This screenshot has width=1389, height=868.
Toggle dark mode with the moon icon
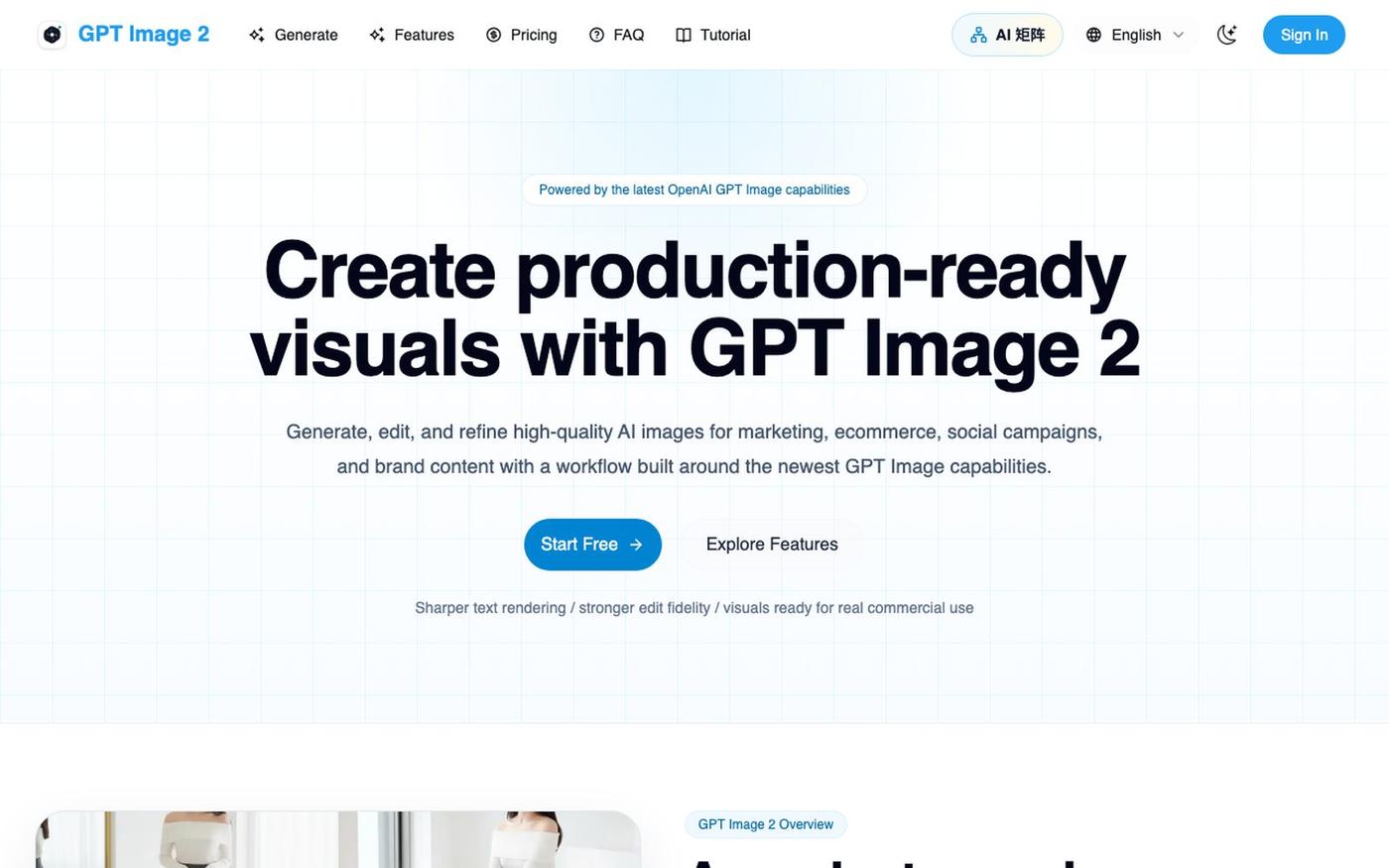(x=1227, y=35)
